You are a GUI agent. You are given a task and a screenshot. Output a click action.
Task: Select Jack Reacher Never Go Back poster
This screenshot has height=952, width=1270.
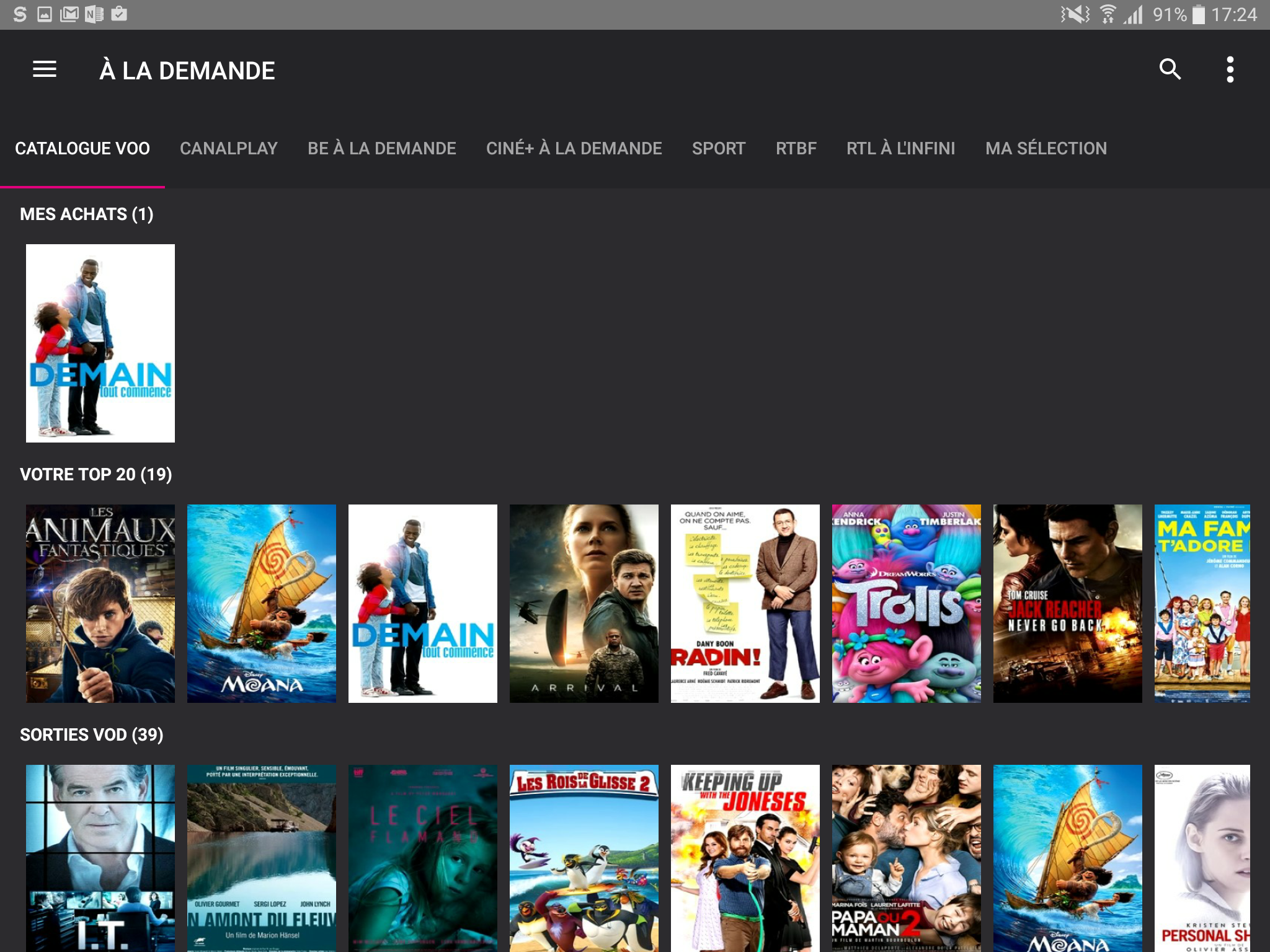pos(1067,604)
